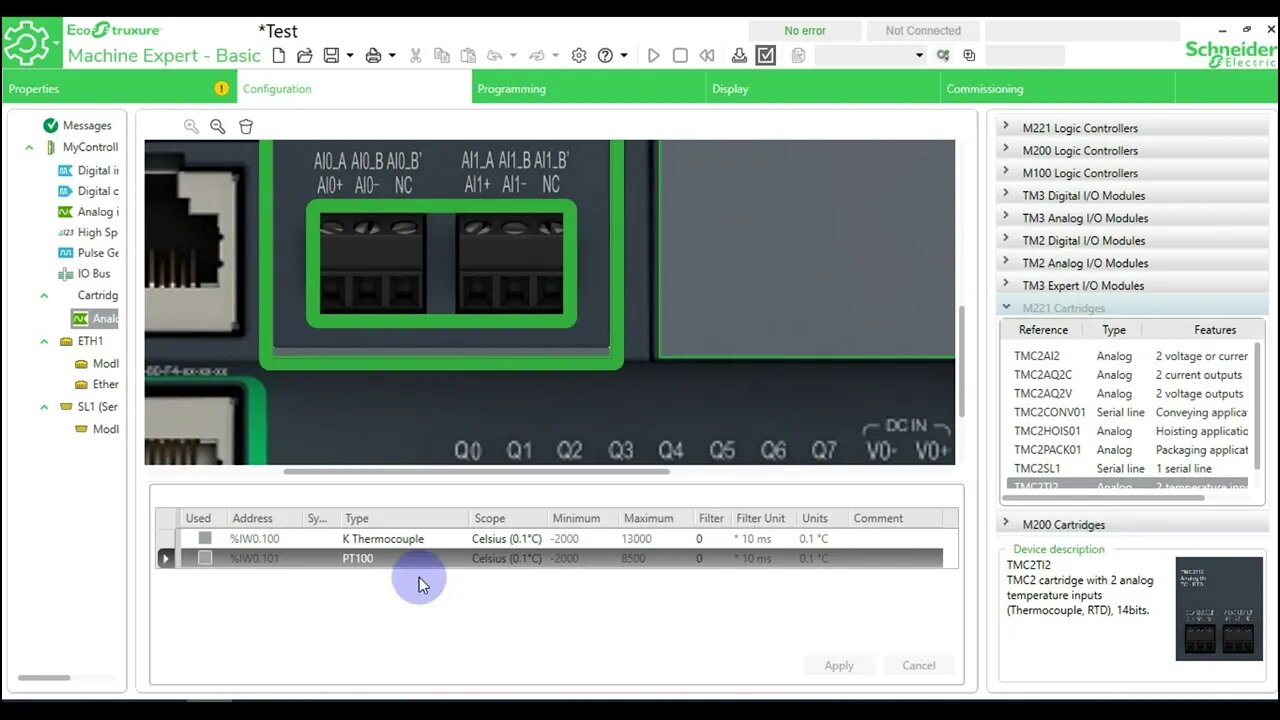Click the yellow warning icon on Properties tab

[x=222, y=88]
